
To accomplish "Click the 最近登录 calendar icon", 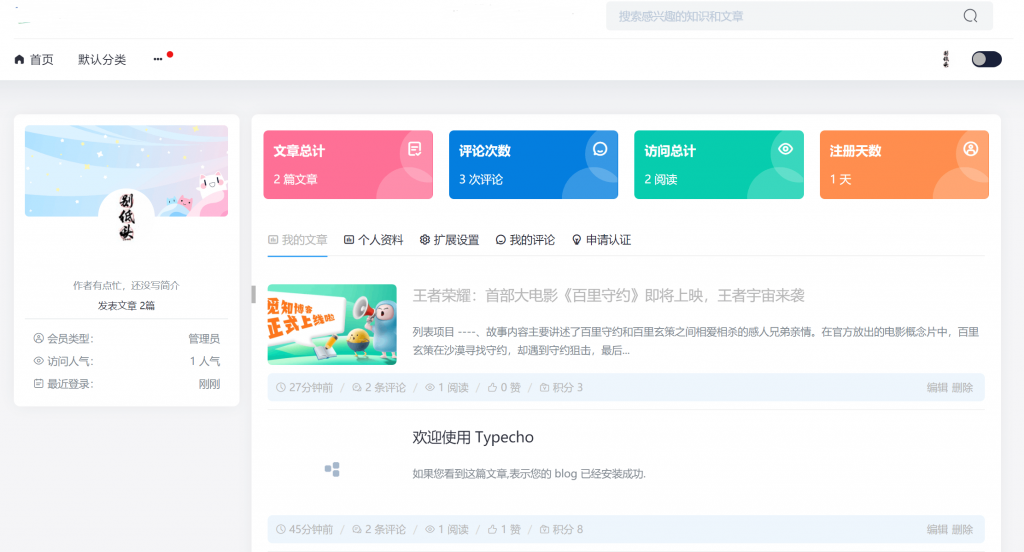I will (39, 383).
